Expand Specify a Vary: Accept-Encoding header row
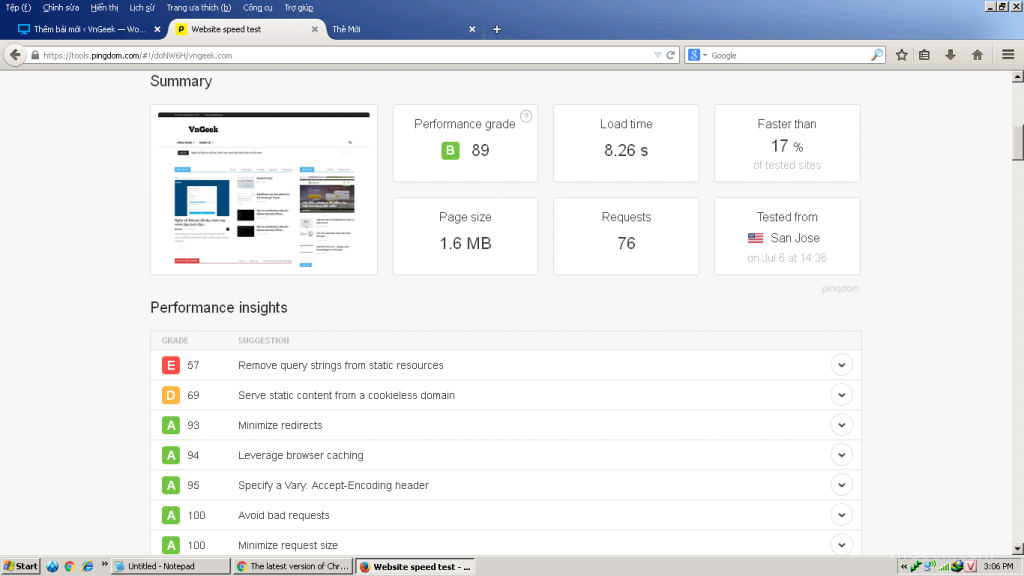 (842, 485)
